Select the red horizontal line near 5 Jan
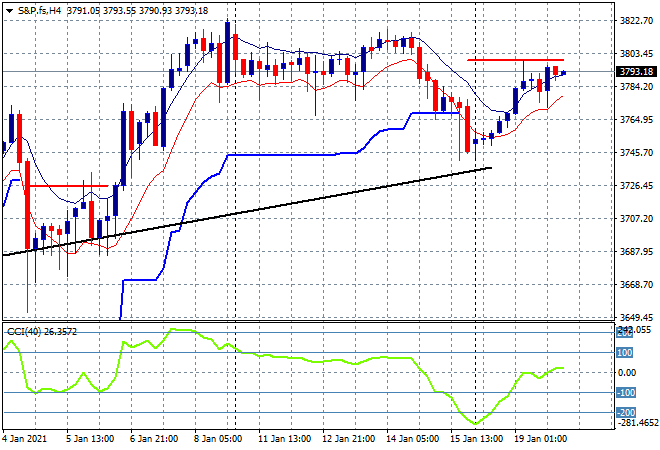Screen dimensions: 660x450 click(x=67, y=186)
